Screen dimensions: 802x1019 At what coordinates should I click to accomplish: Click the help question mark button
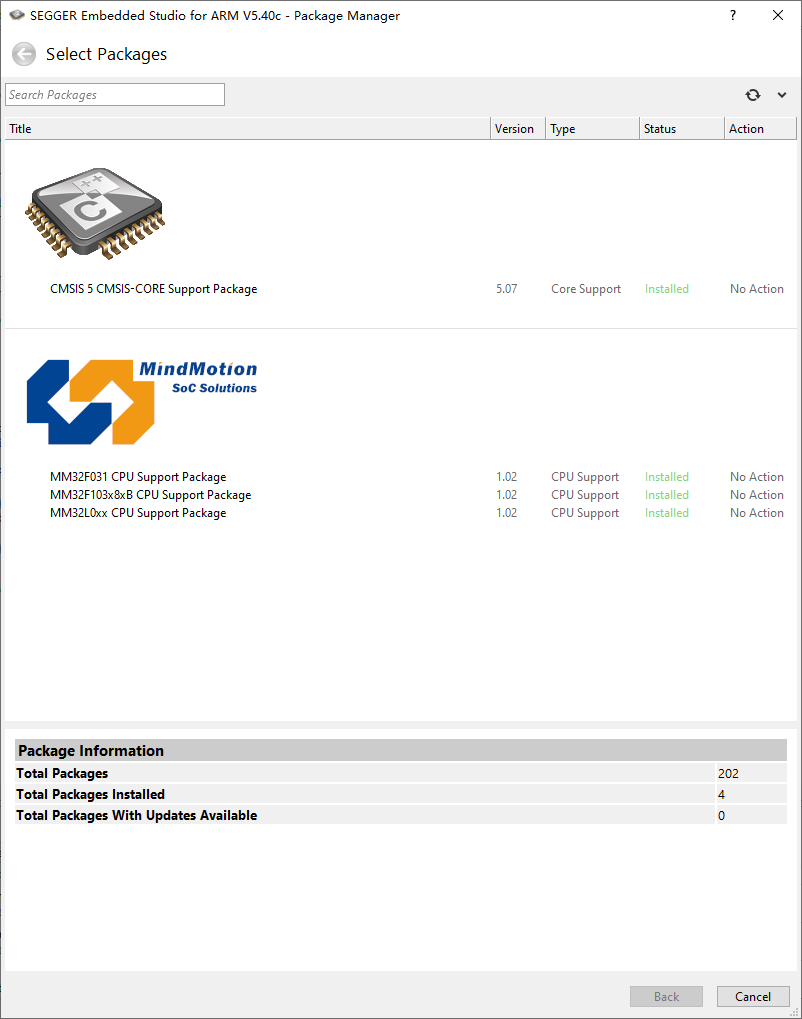pyautogui.click(x=733, y=15)
